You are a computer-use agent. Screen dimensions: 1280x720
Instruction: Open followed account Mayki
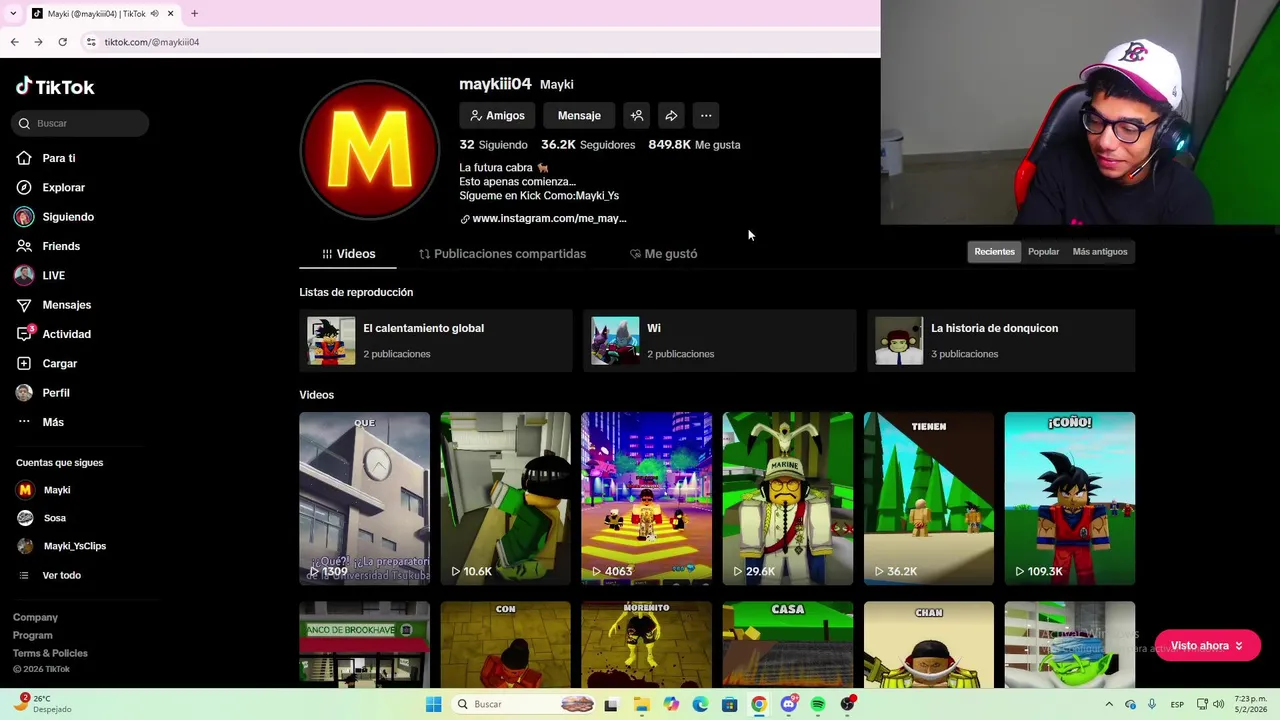(56, 490)
